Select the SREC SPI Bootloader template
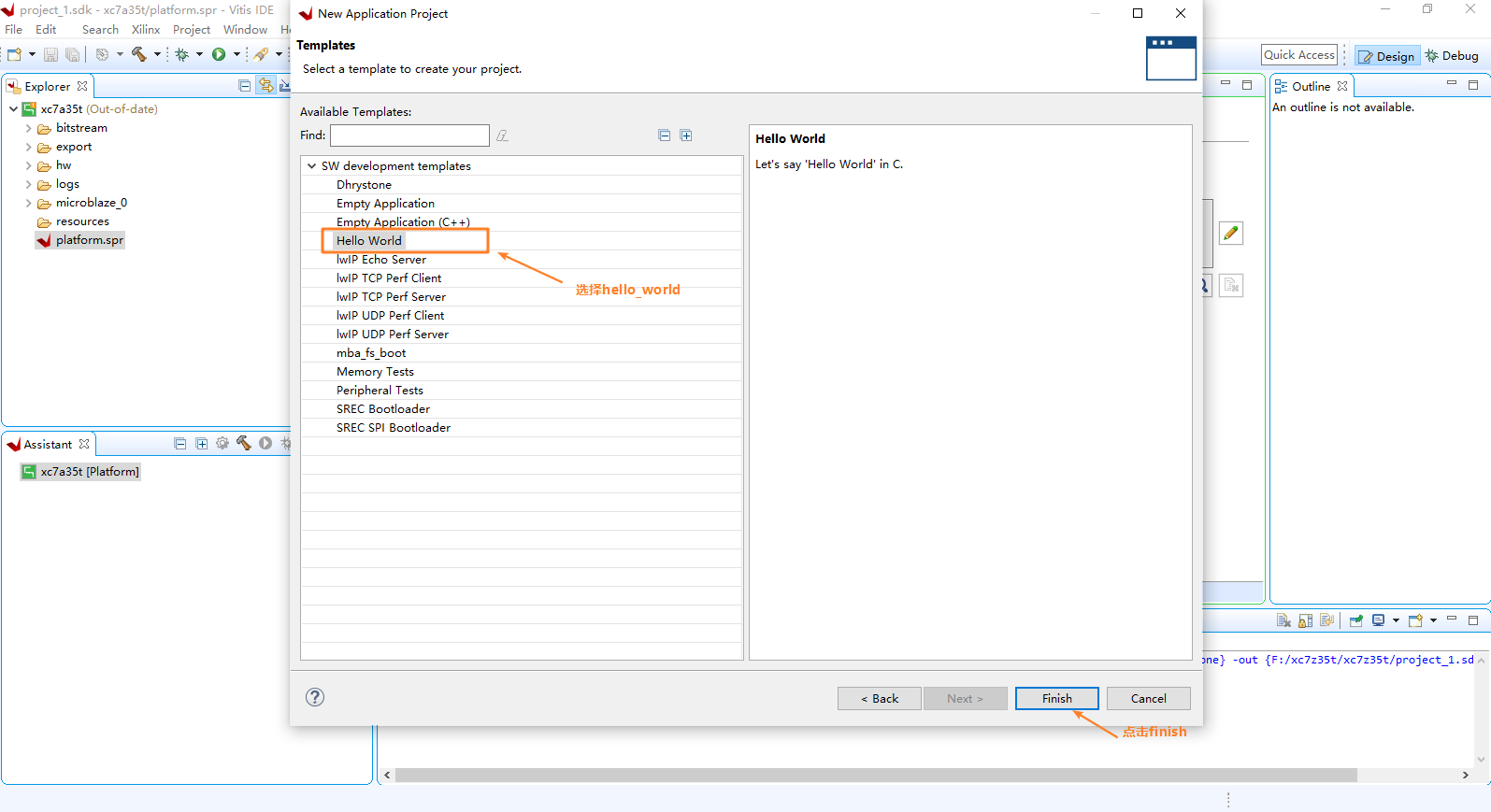The height and width of the screenshot is (812, 1491). pos(394,427)
